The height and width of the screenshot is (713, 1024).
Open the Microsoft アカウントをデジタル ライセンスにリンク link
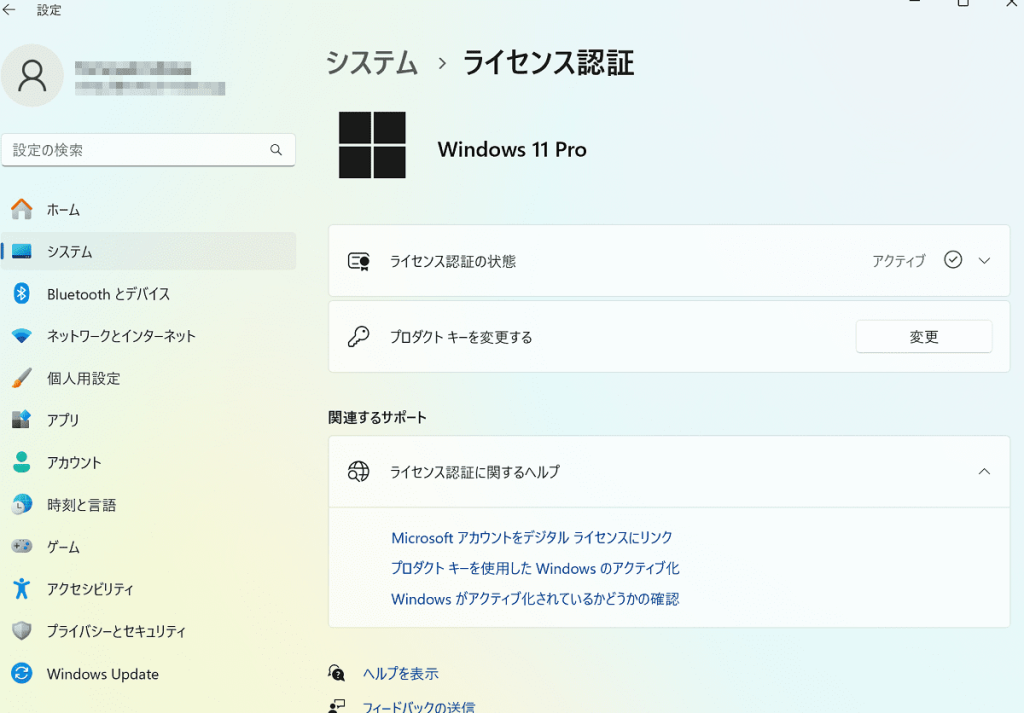tap(531, 537)
